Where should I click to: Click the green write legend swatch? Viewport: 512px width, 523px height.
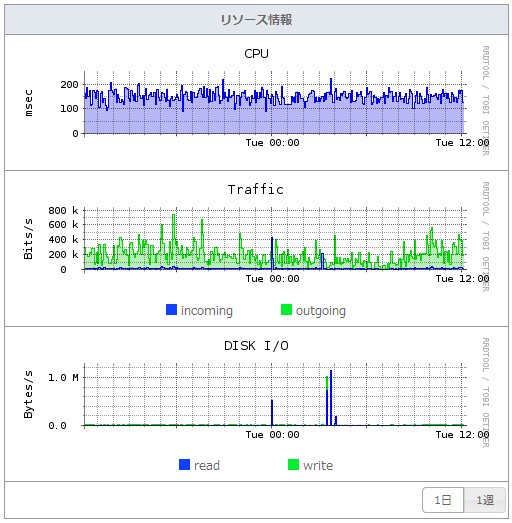pyautogui.click(x=293, y=465)
